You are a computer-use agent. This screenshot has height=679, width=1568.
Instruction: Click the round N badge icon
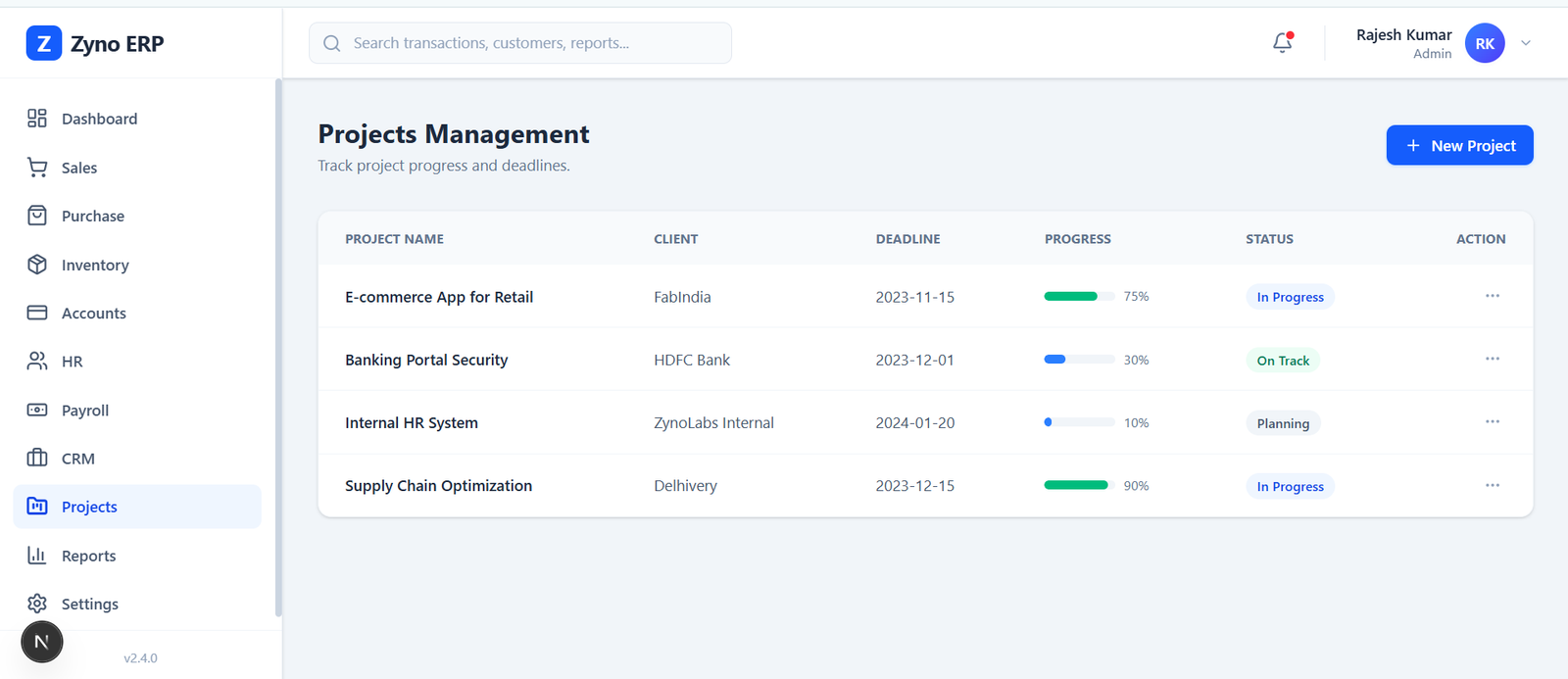(42, 642)
